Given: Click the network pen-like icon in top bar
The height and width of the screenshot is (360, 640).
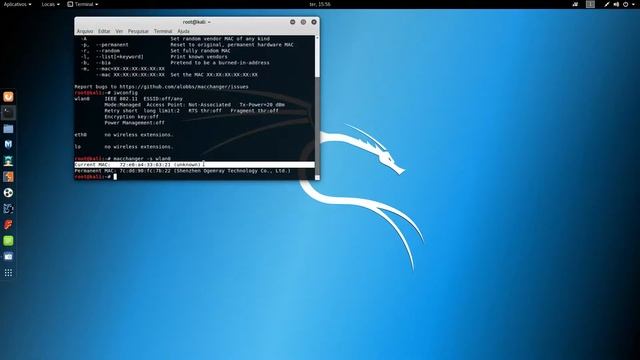Looking at the screenshot, I should [x=607, y=4].
